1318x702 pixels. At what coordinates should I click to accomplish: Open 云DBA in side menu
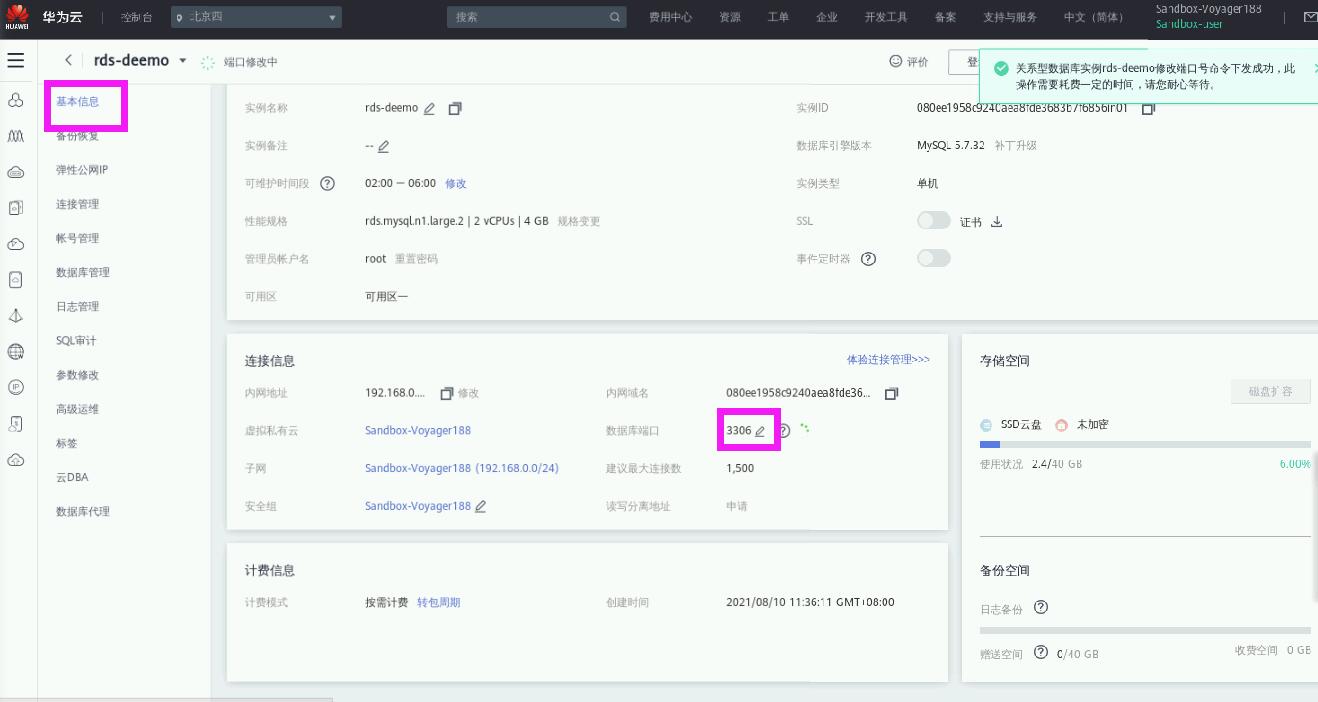(x=72, y=477)
